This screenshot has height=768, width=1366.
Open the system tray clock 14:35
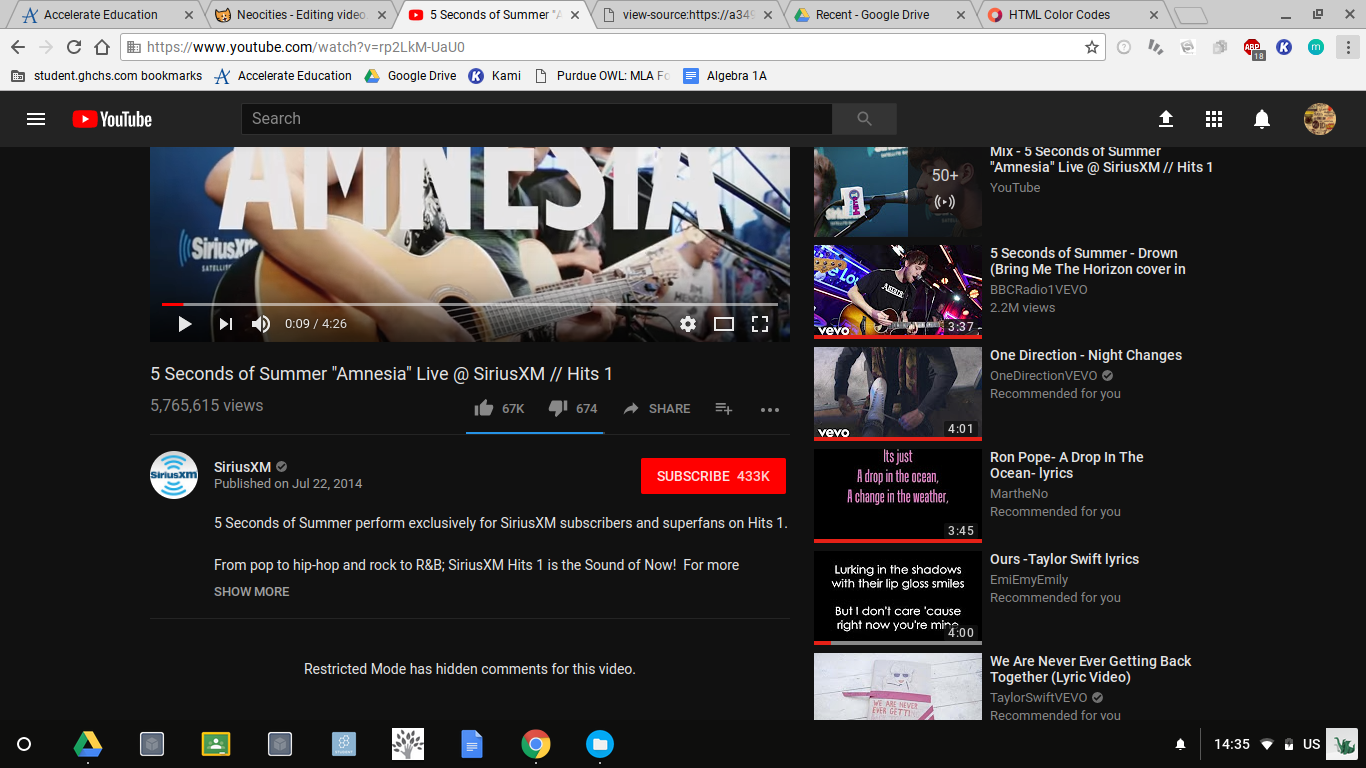tap(1232, 744)
